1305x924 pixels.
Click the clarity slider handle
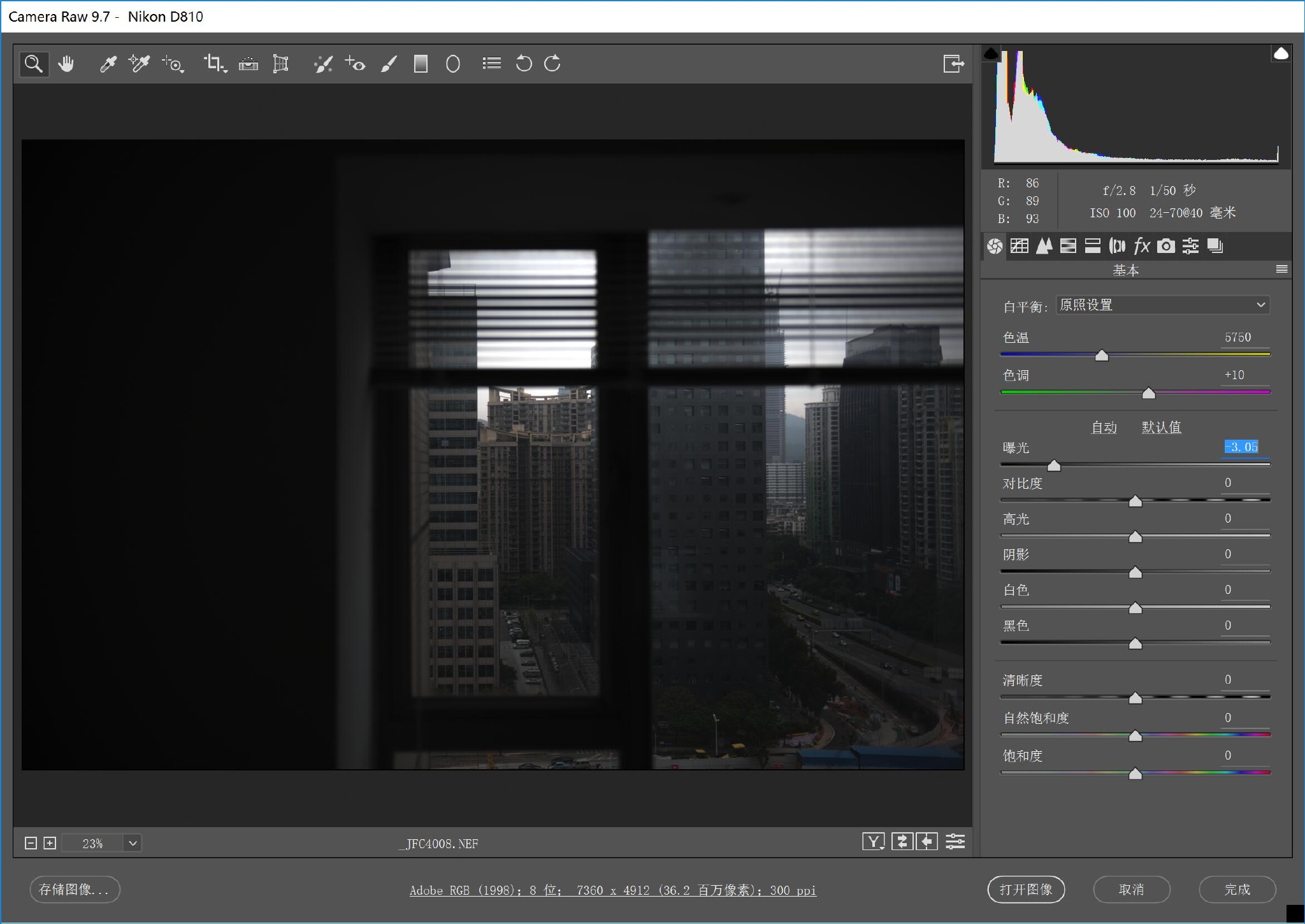pyautogui.click(x=1136, y=698)
